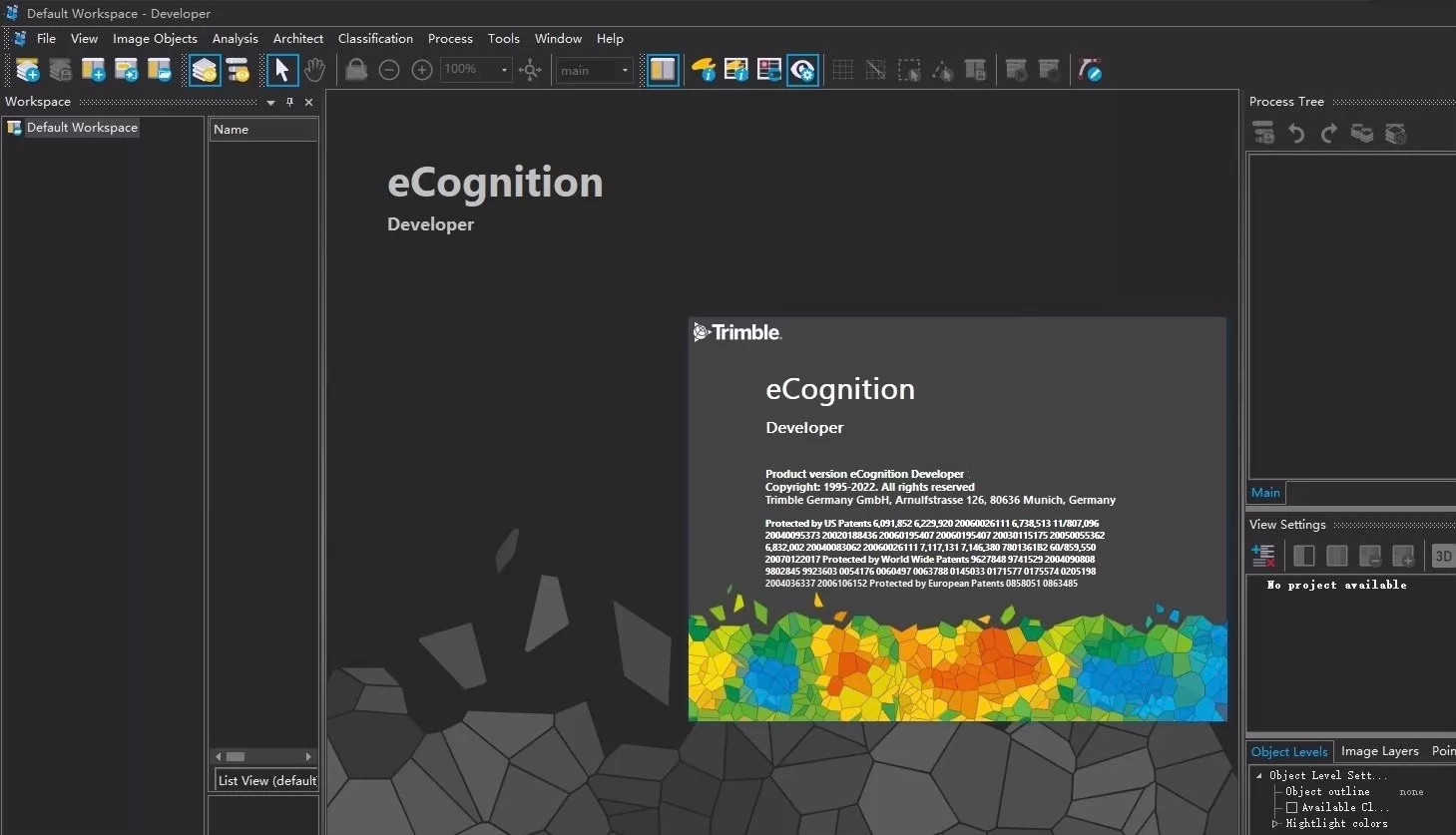Click the New Workspace toolbar icon
This screenshot has height=835, width=1456.
[x=94, y=70]
